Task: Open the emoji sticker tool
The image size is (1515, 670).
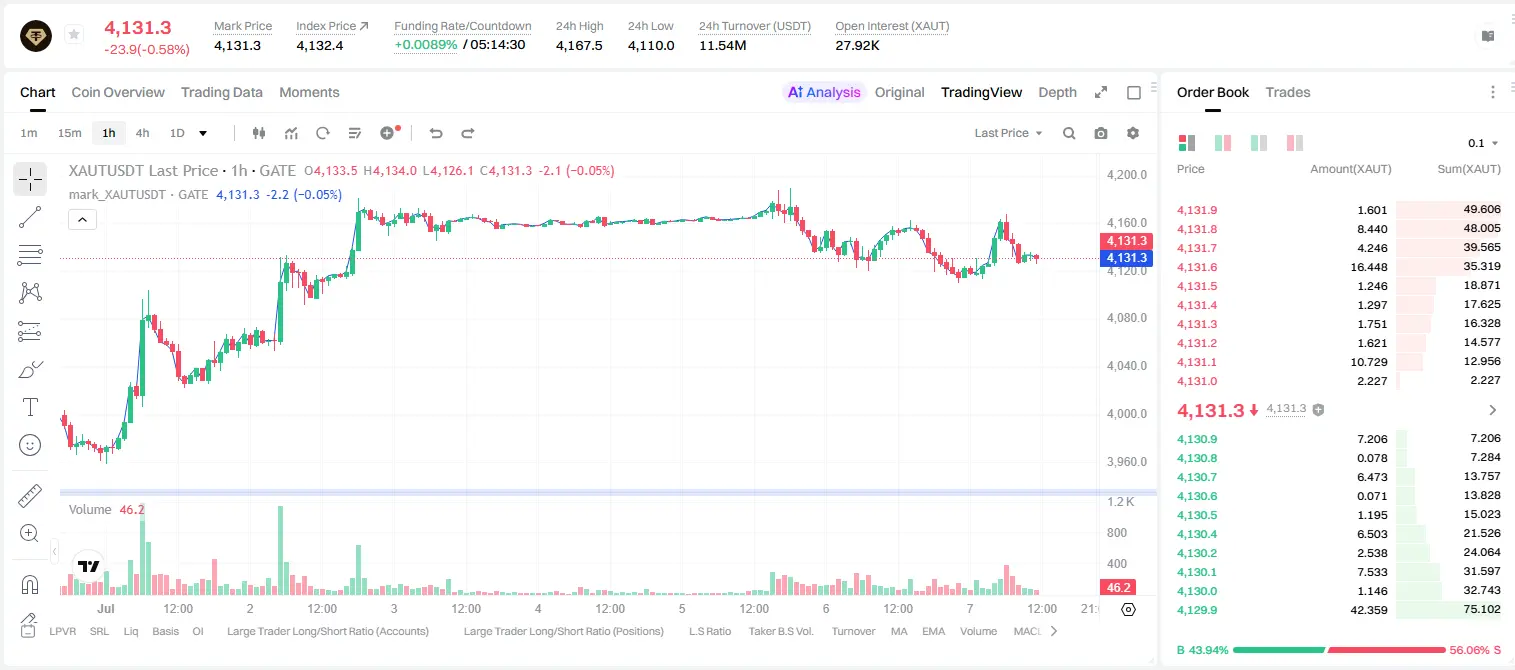Action: pyautogui.click(x=30, y=445)
